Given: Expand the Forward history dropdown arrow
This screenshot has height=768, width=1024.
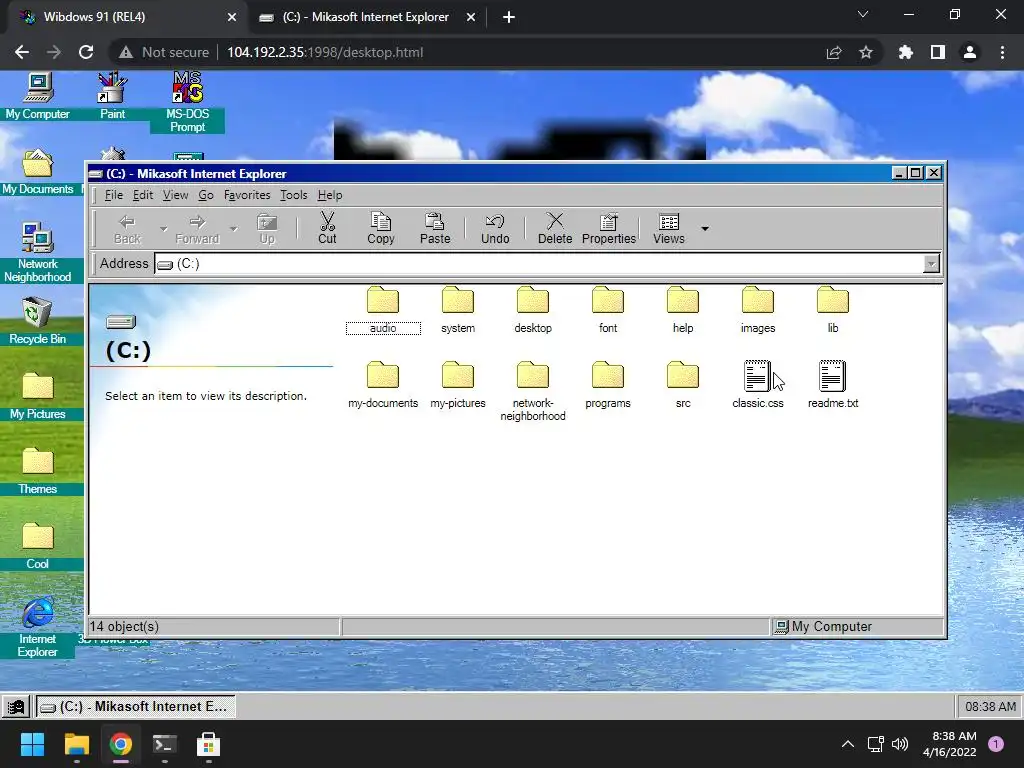Looking at the screenshot, I should (233, 229).
